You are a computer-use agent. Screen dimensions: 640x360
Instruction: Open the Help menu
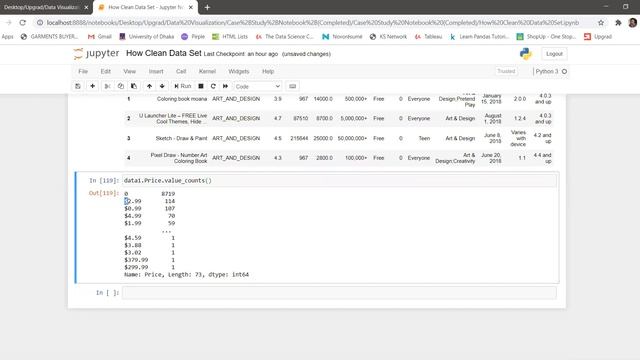coord(268,71)
